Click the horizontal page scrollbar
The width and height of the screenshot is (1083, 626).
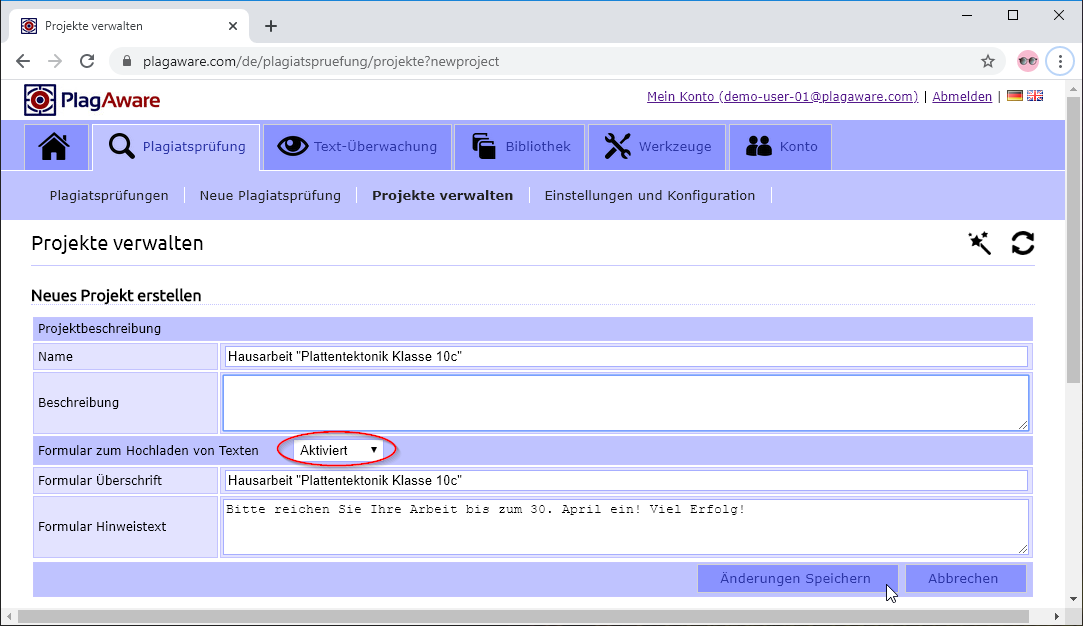(x=524, y=616)
